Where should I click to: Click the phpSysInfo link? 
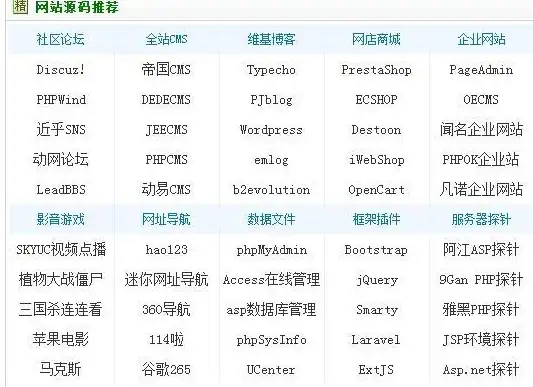coord(271,340)
